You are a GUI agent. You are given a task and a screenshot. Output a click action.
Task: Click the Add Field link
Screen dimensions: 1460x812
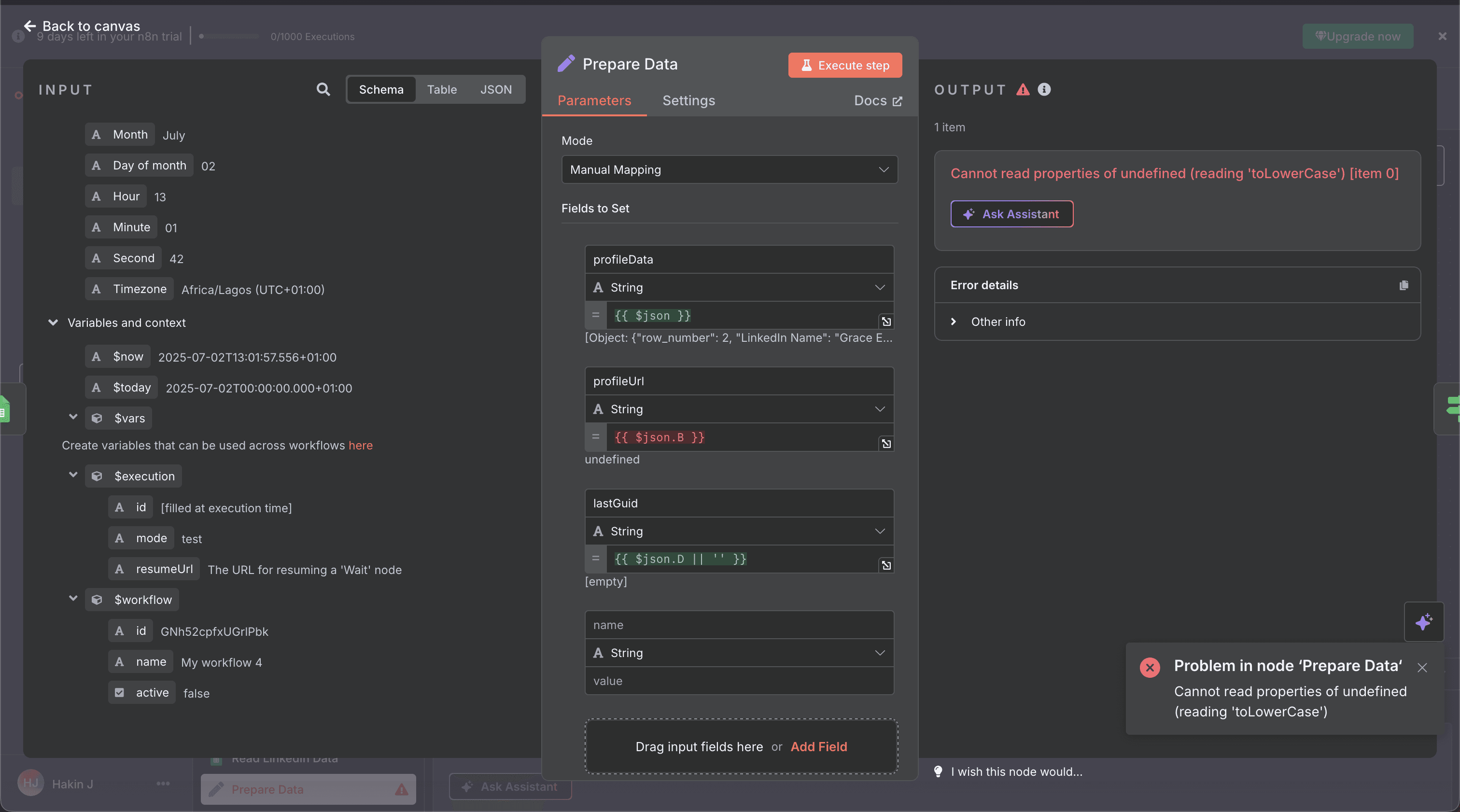tap(818, 747)
